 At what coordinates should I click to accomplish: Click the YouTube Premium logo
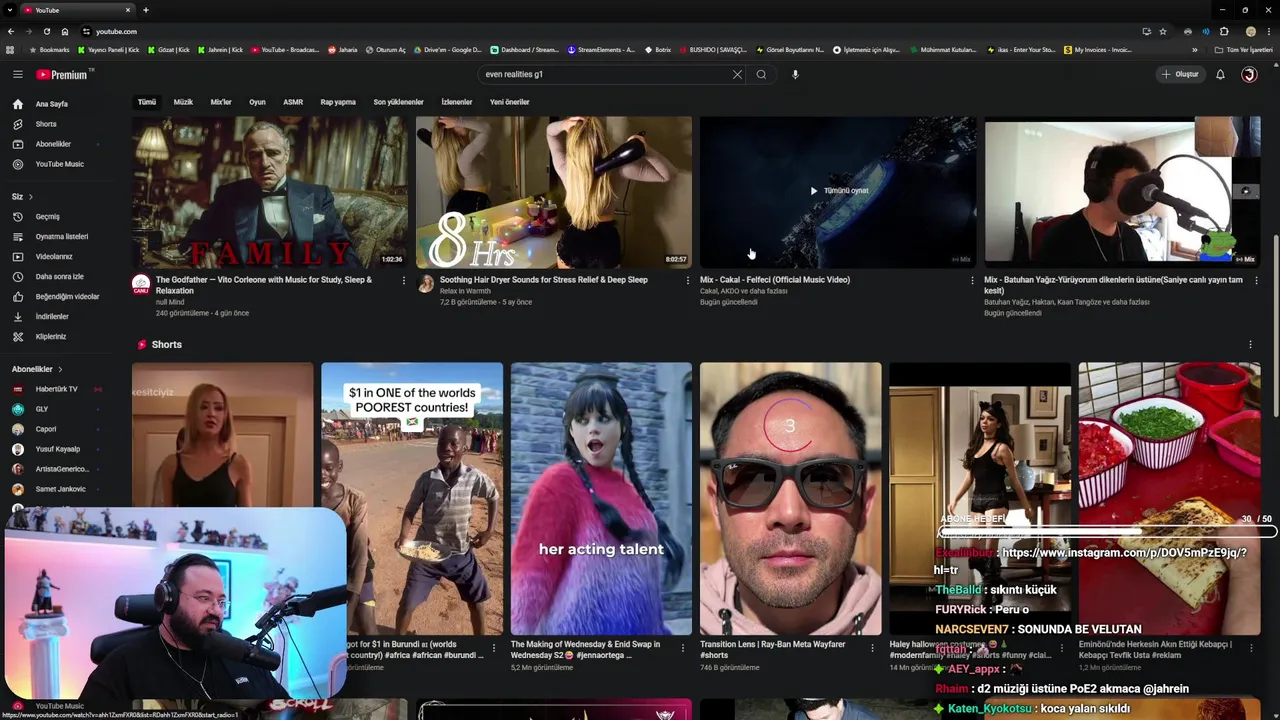click(x=63, y=74)
